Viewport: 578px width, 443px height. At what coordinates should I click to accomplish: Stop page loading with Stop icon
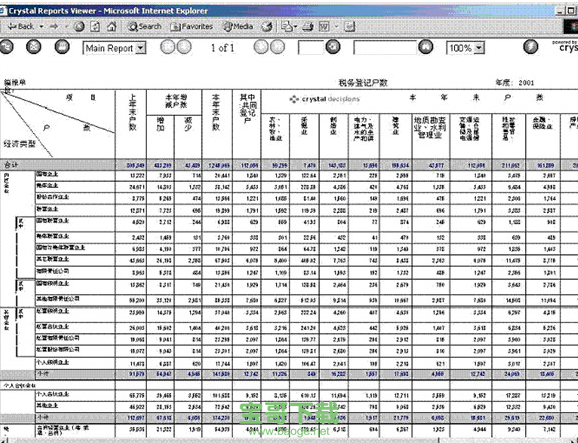click(x=79, y=27)
